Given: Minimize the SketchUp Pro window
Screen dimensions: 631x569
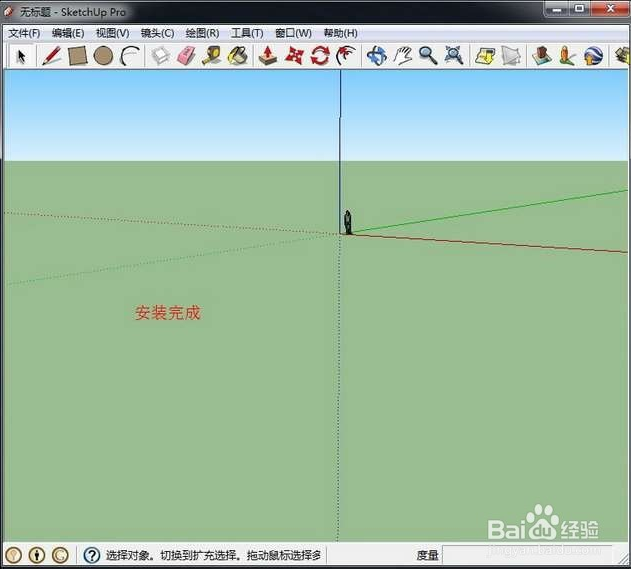Looking at the screenshot, I should (x=557, y=9).
